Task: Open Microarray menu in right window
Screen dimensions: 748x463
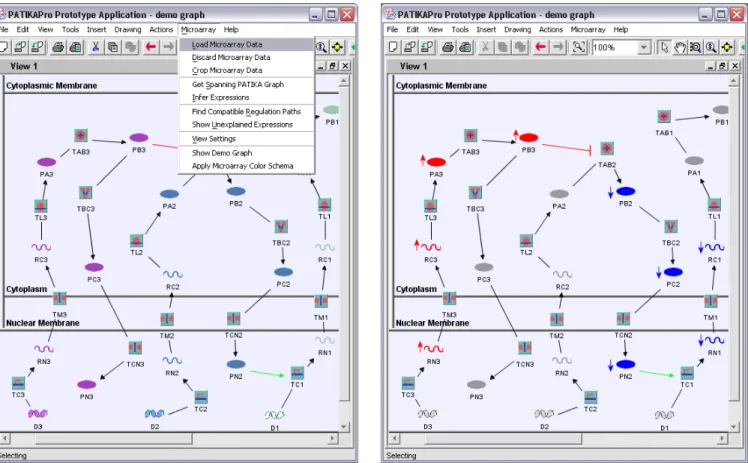Action: [x=588, y=30]
